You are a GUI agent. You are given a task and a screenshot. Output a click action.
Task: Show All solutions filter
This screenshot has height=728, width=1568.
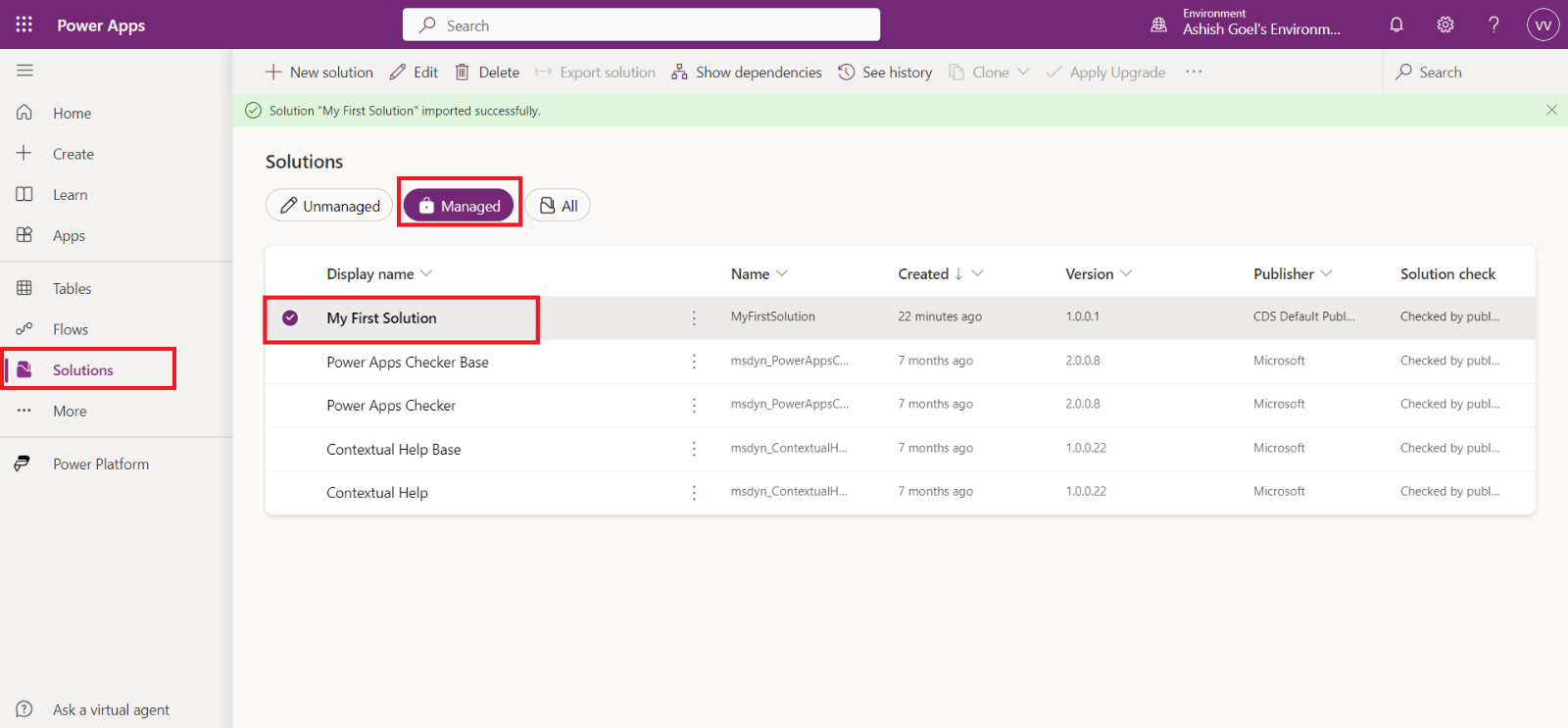pyautogui.click(x=558, y=206)
